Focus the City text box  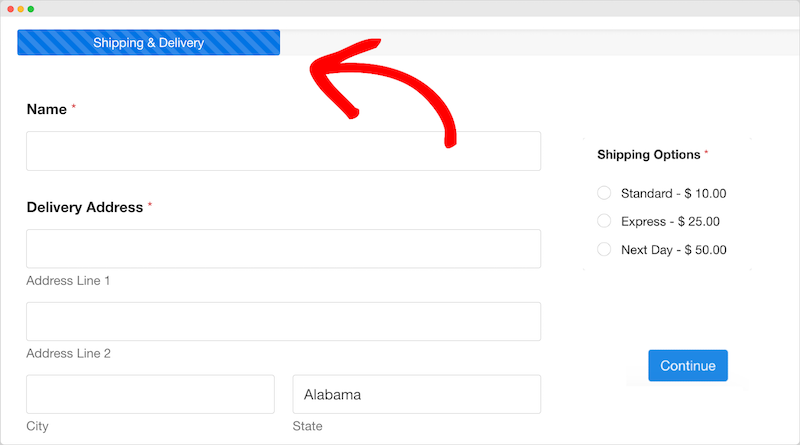pyautogui.click(x=150, y=394)
